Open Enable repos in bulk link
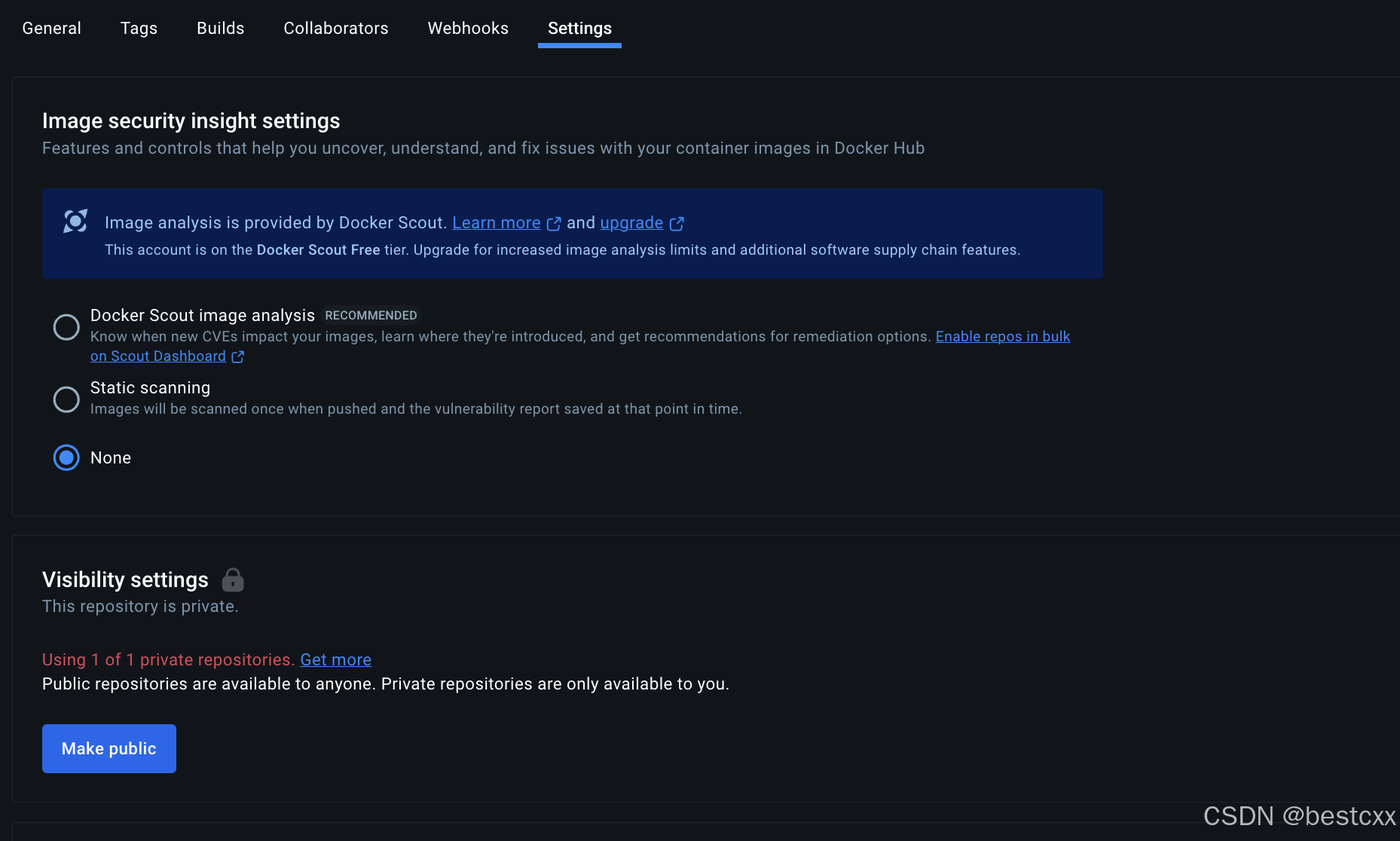Image resolution: width=1400 pixels, height=841 pixels. coord(1003,336)
